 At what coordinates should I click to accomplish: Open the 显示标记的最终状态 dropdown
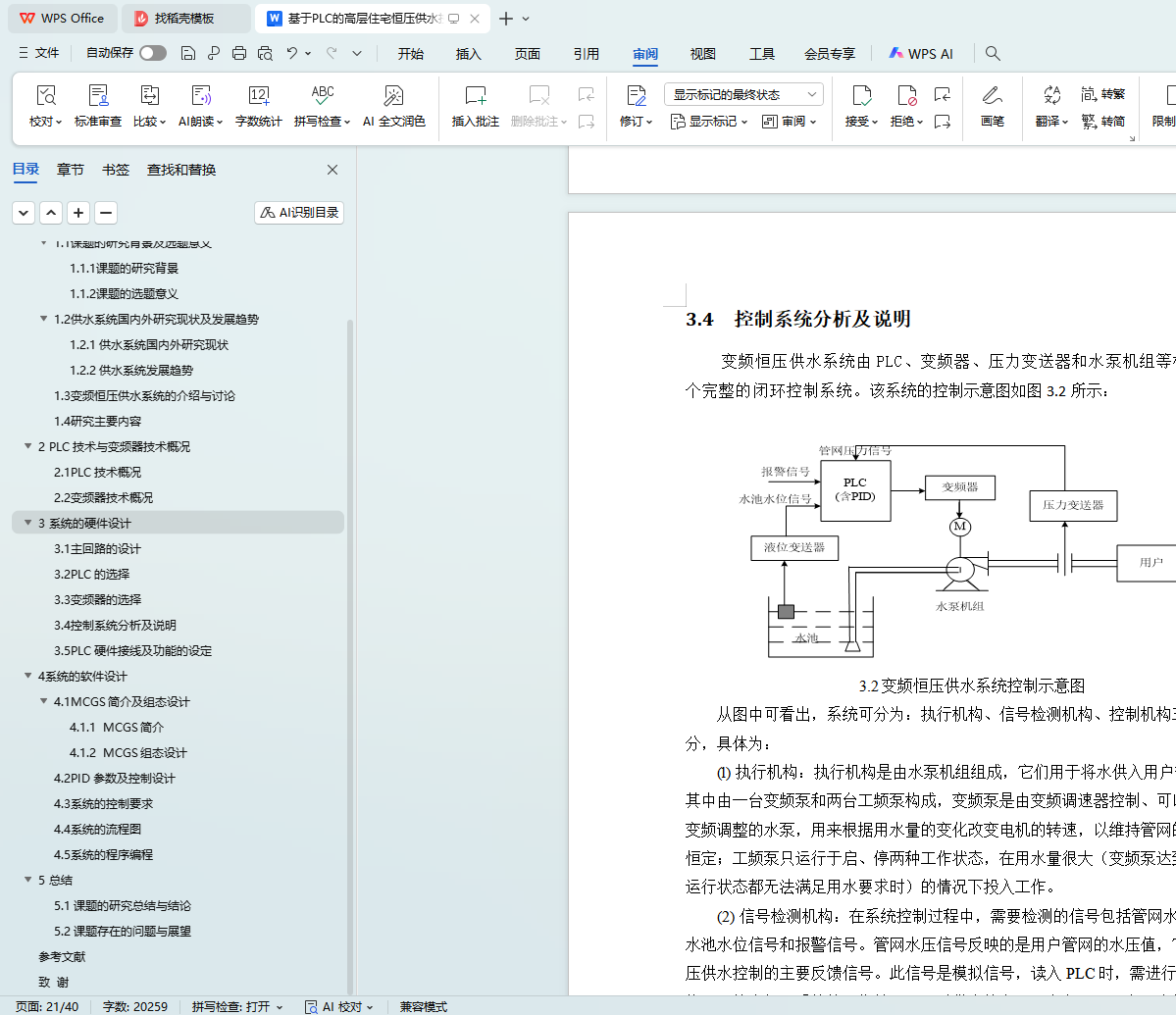coord(743,94)
